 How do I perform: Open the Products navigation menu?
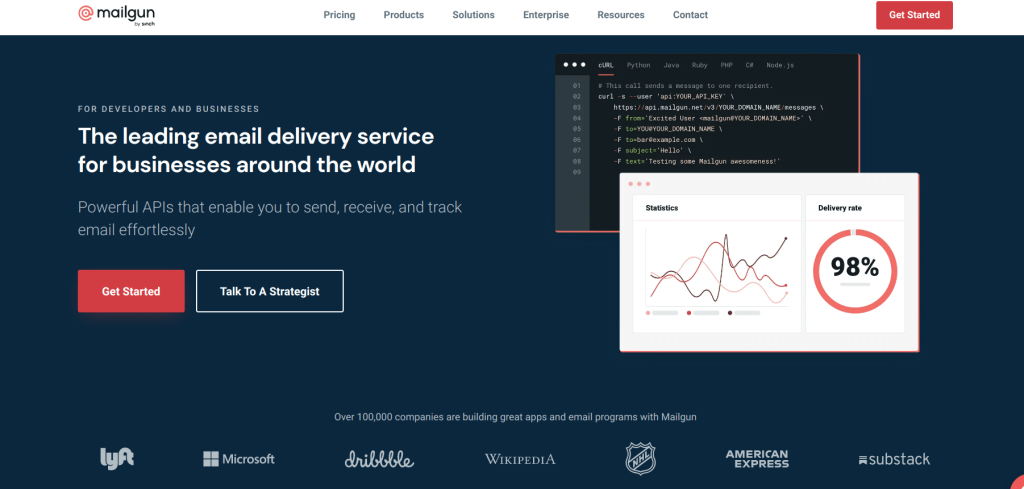404,15
